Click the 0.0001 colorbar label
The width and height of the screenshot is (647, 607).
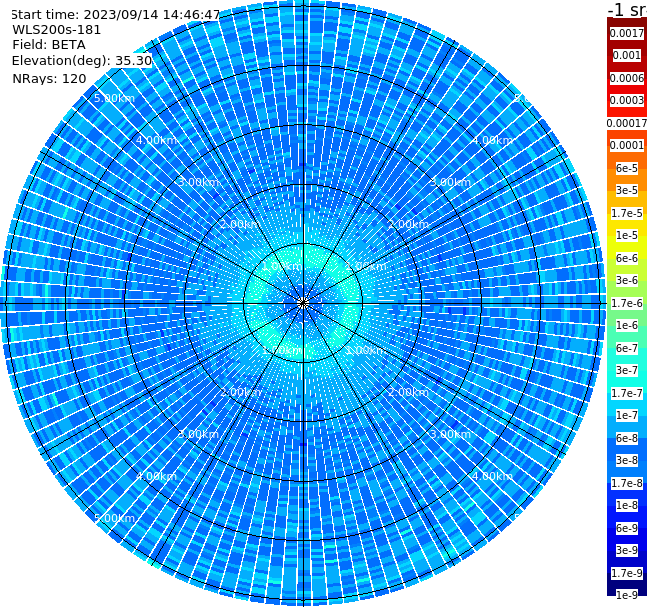tap(627, 145)
